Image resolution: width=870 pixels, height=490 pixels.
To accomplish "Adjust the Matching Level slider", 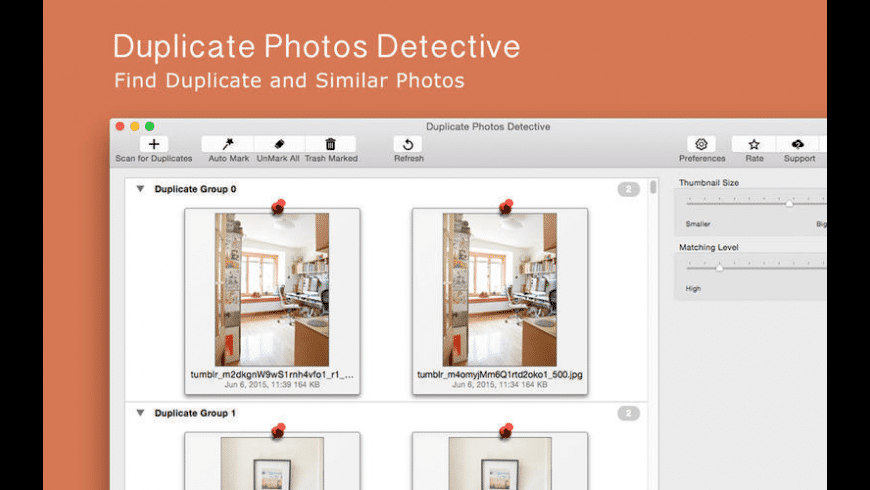I will click(720, 267).
